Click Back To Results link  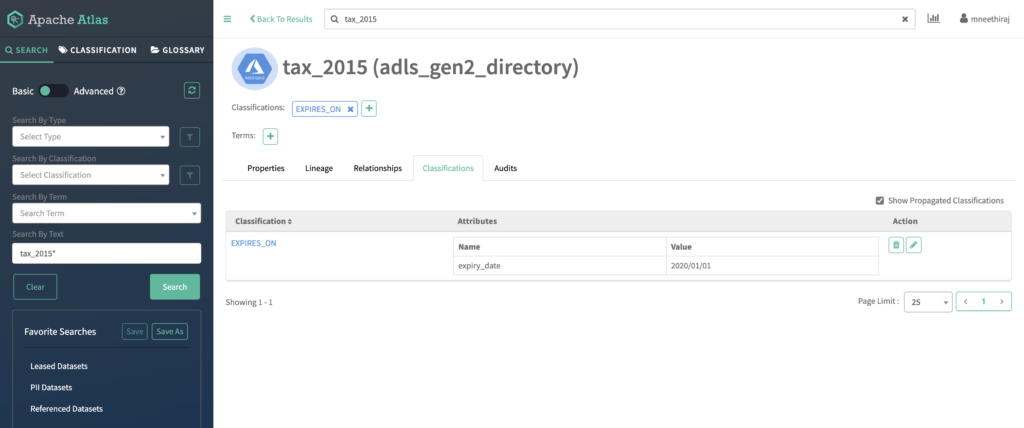click(281, 19)
